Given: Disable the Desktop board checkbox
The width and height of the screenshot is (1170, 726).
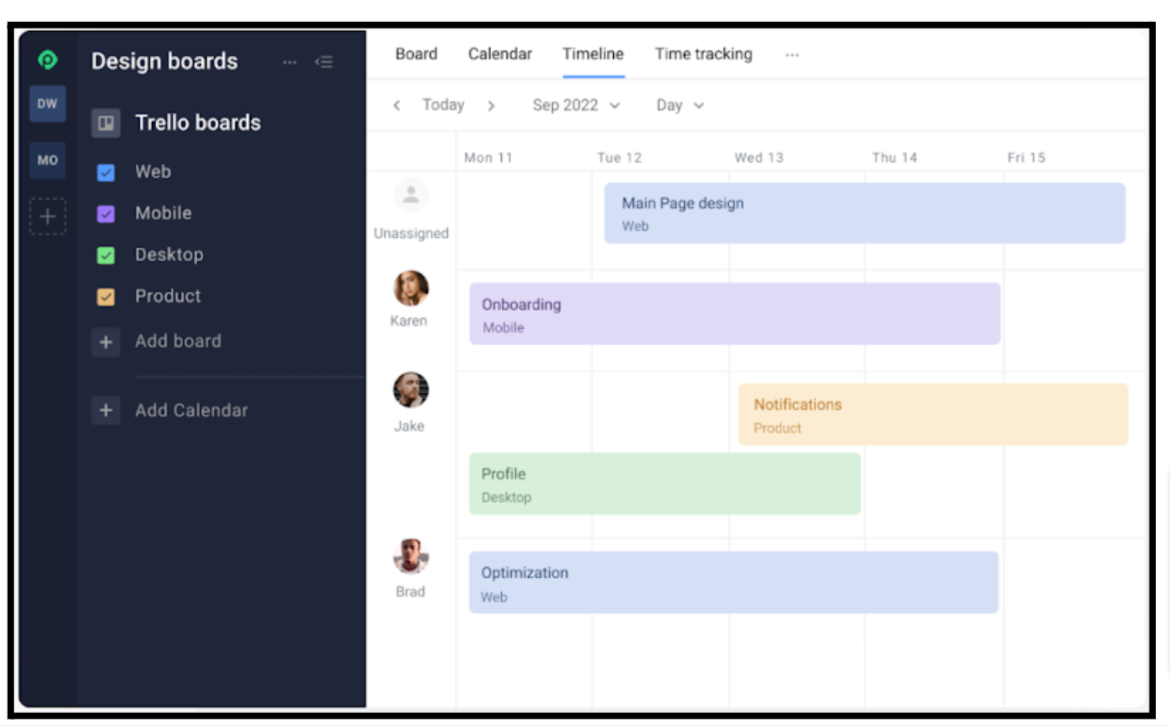Looking at the screenshot, I should tap(106, 255).
